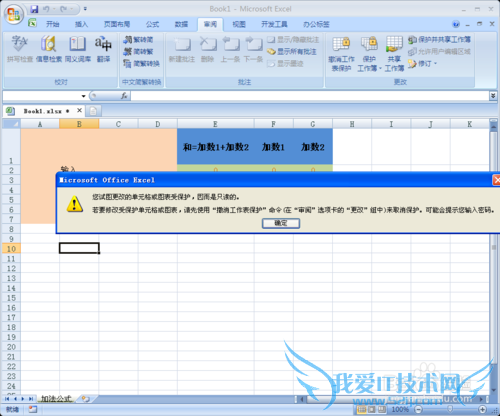This screenshot has height=416, width=500.
Task: Open the Developer (开发工具) tab
Action: pyautogui.click(x=274, y=24)
